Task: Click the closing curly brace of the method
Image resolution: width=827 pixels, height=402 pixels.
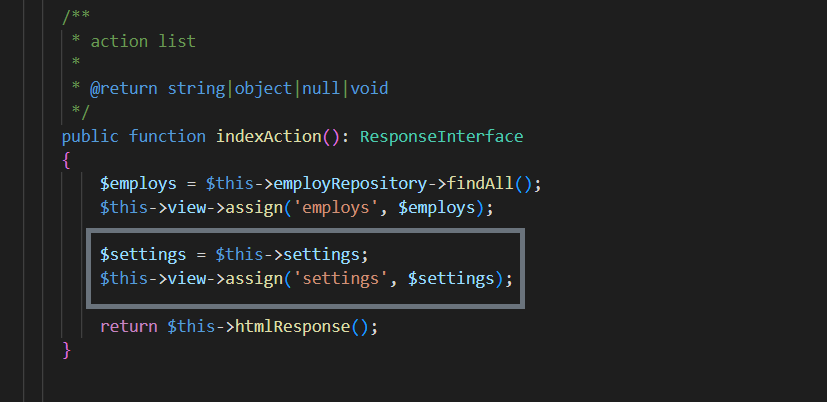Action: 67,349
